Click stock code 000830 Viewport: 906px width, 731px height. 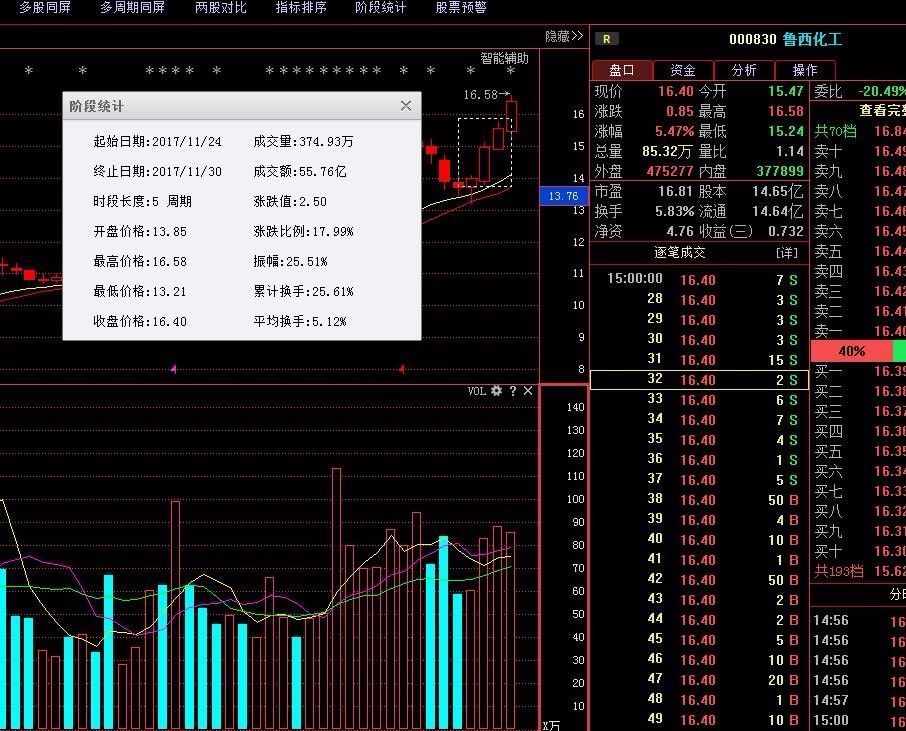click(x=752, y=39)
